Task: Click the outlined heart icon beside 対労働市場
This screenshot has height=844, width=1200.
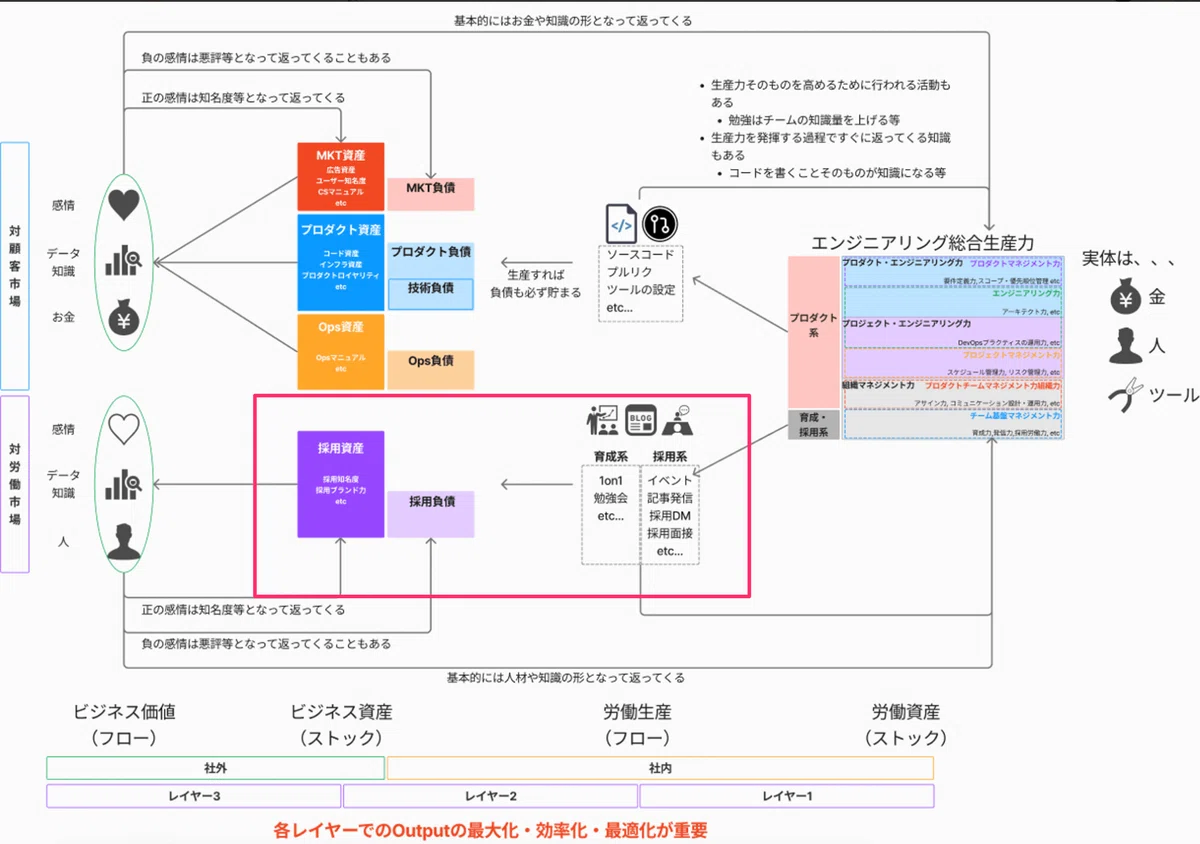Action: pyautogui.click(x=123, y=429)
